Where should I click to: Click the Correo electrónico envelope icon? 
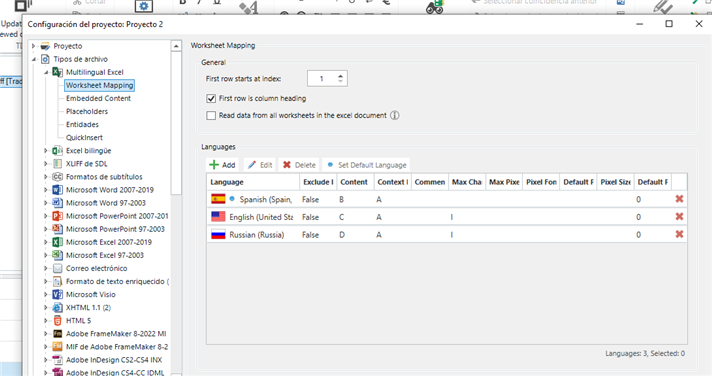[58, 268]
